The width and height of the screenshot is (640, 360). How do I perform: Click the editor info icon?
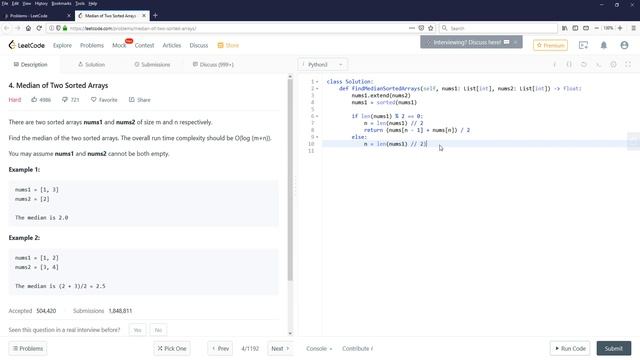click(x=555, y=64)
